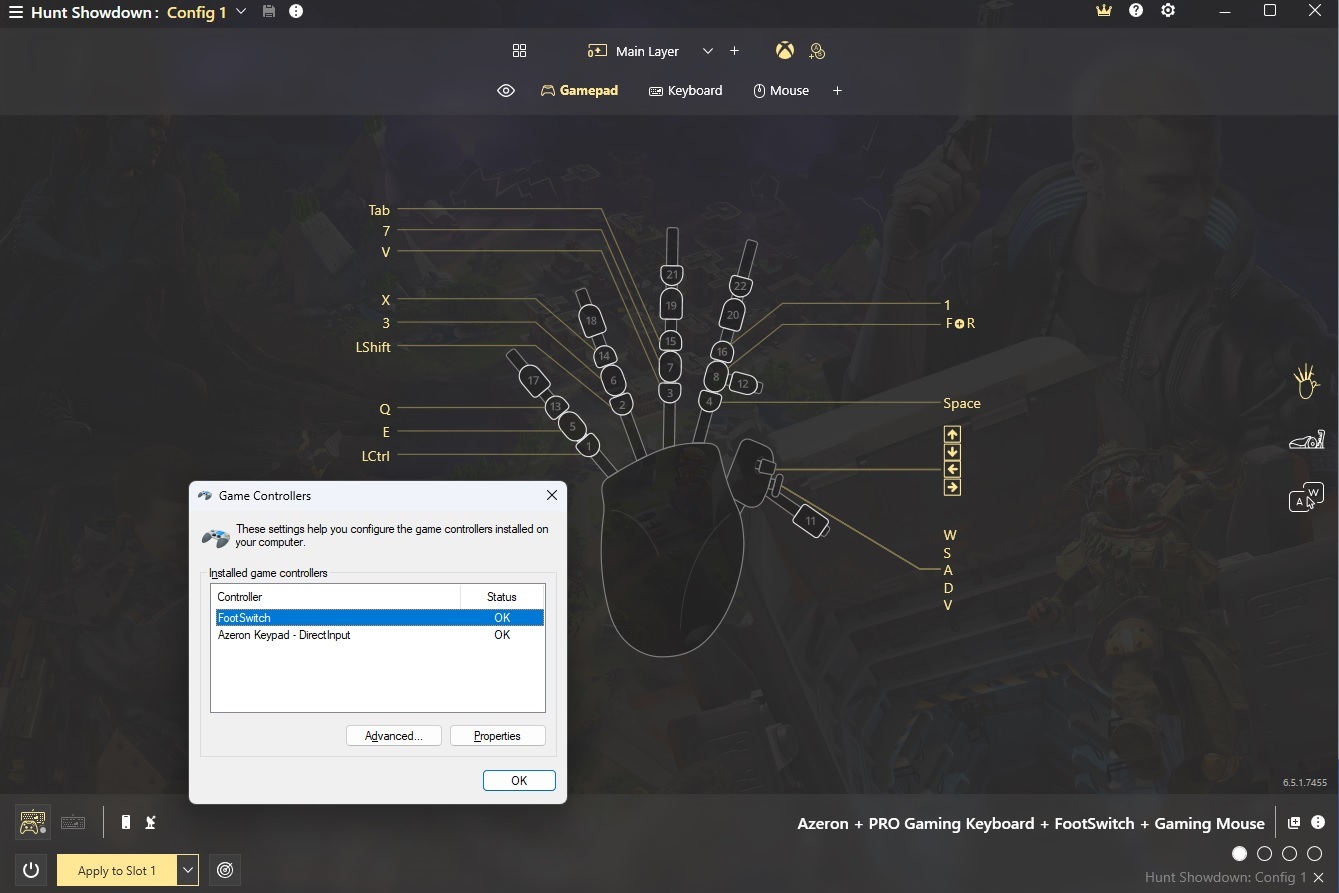1339x893 pixels.
Task: Click the Q mapping label
Action: 385,409
